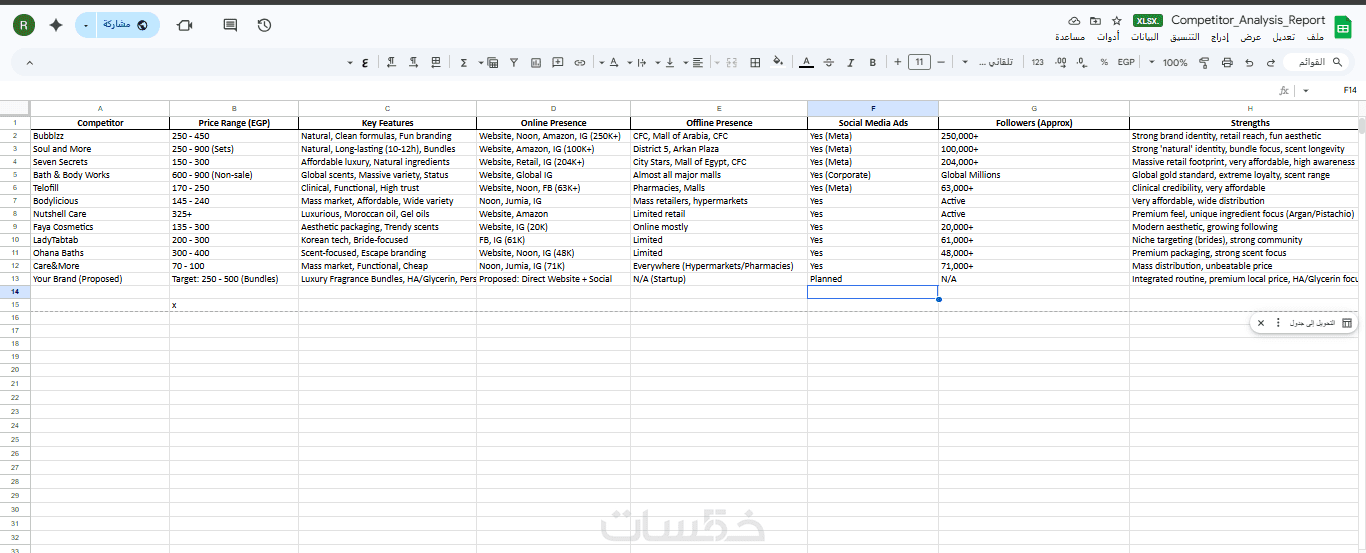Open the functions sigma menu
Screen dimensions: 1366x553
coord(463,62)
